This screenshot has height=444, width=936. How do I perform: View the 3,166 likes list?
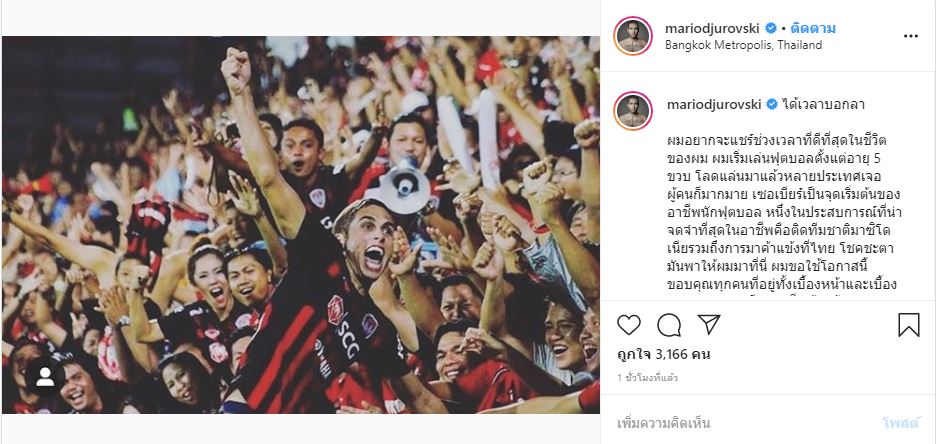663,355
